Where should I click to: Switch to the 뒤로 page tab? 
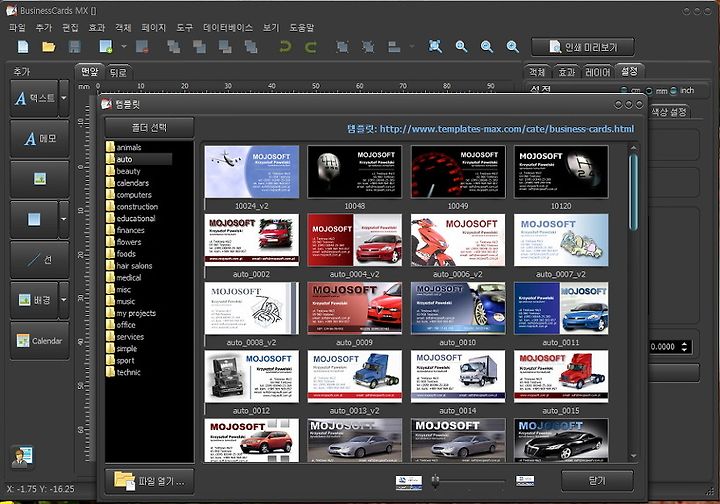118,73
